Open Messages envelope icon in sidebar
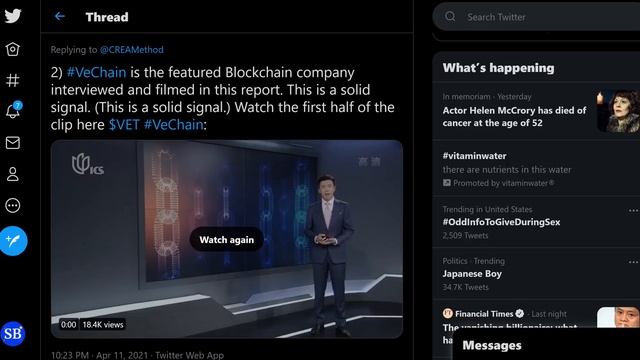 pyautogui.click(x=13, y=143)
